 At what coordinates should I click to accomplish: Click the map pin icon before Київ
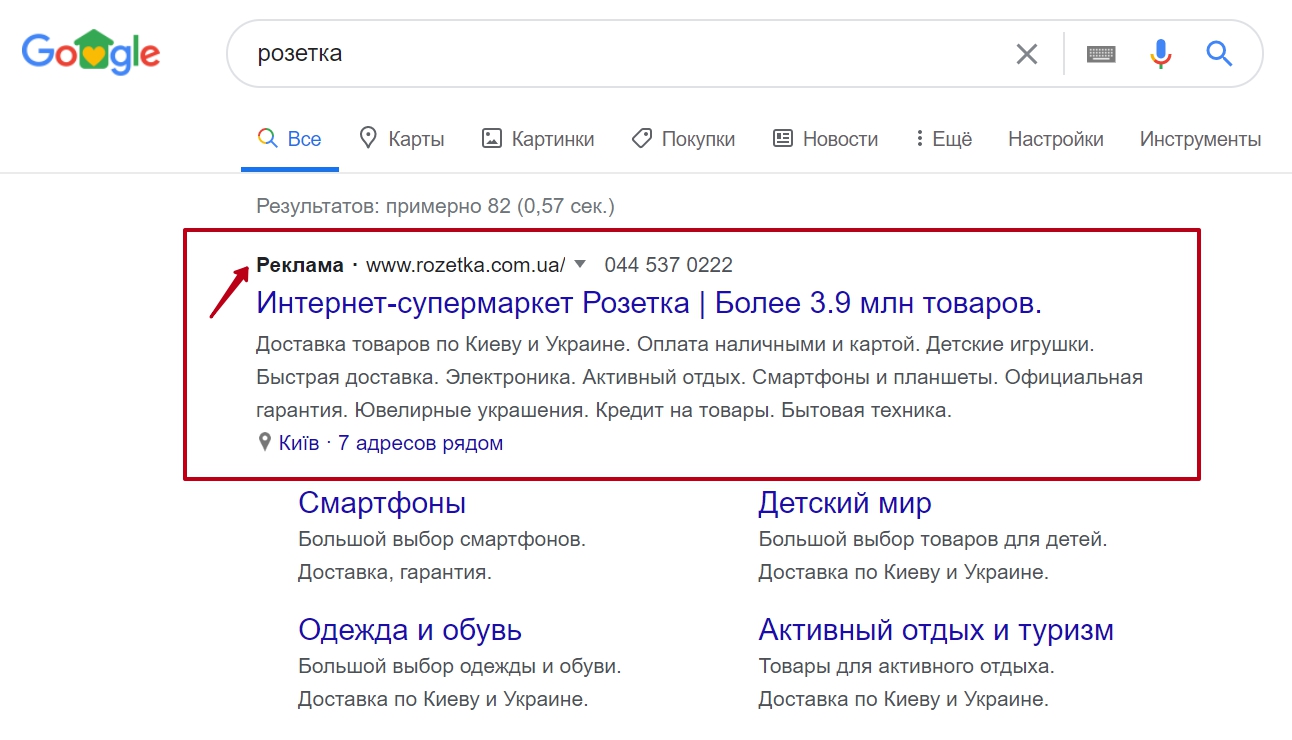[x=265, y=442]
